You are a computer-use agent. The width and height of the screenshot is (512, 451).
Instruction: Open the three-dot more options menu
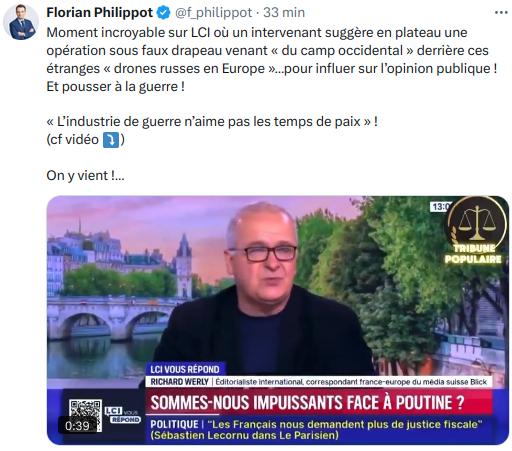tap(501, 13)
